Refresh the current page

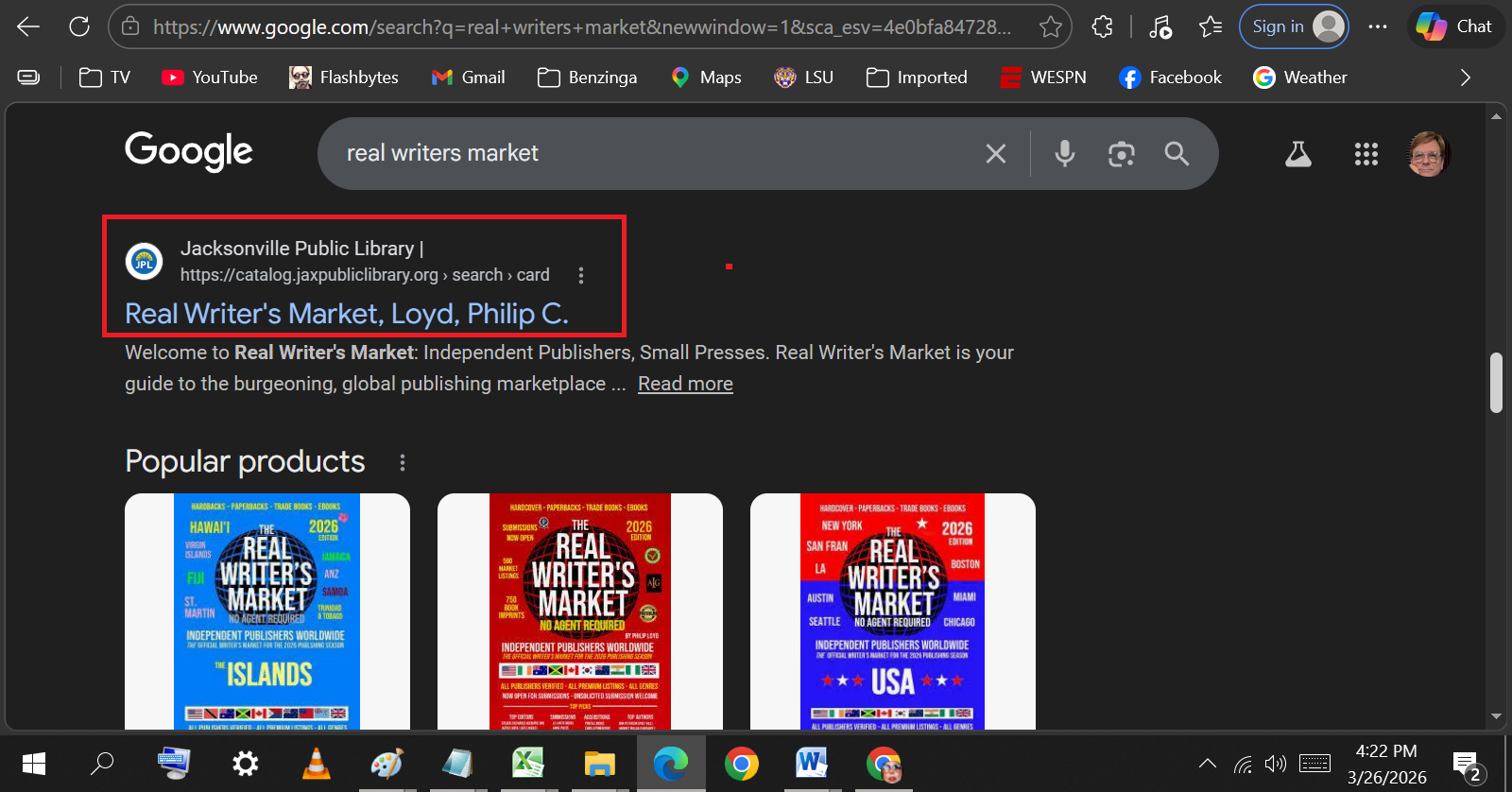[79, 26]
